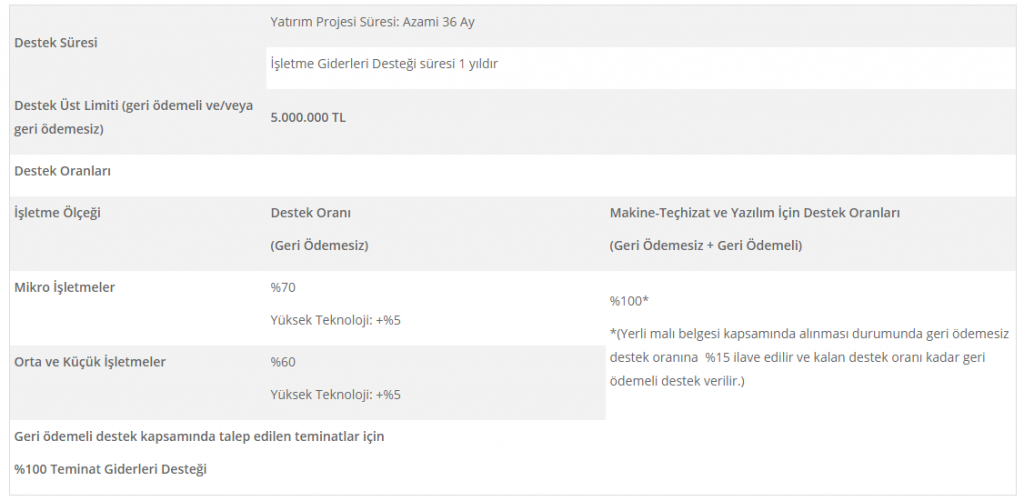Click "Yüksek Teknoloji: +%5" under the %60 rate
The width and height of the screenshot is (1024, 501).
tap(335, 394)
